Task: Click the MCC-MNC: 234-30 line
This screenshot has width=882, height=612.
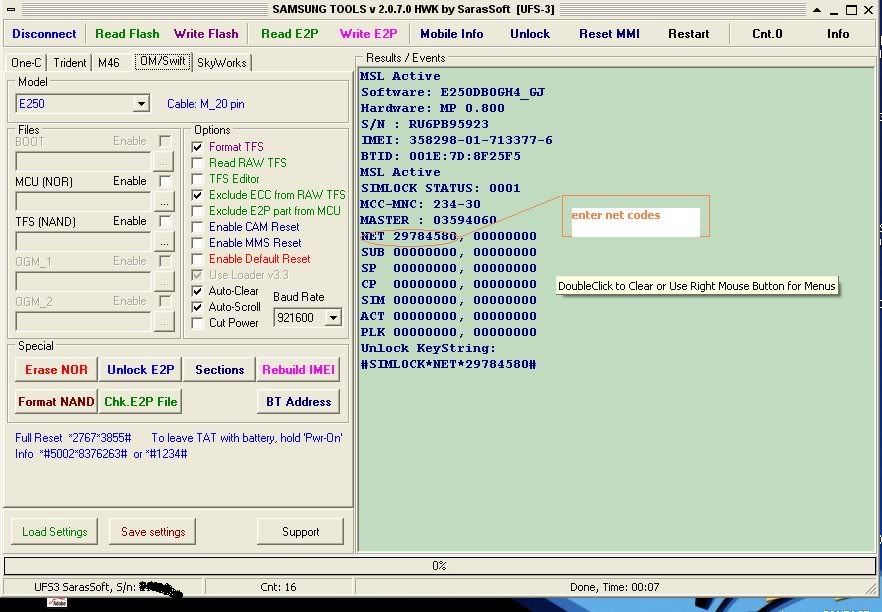Action: pos(421,204)
